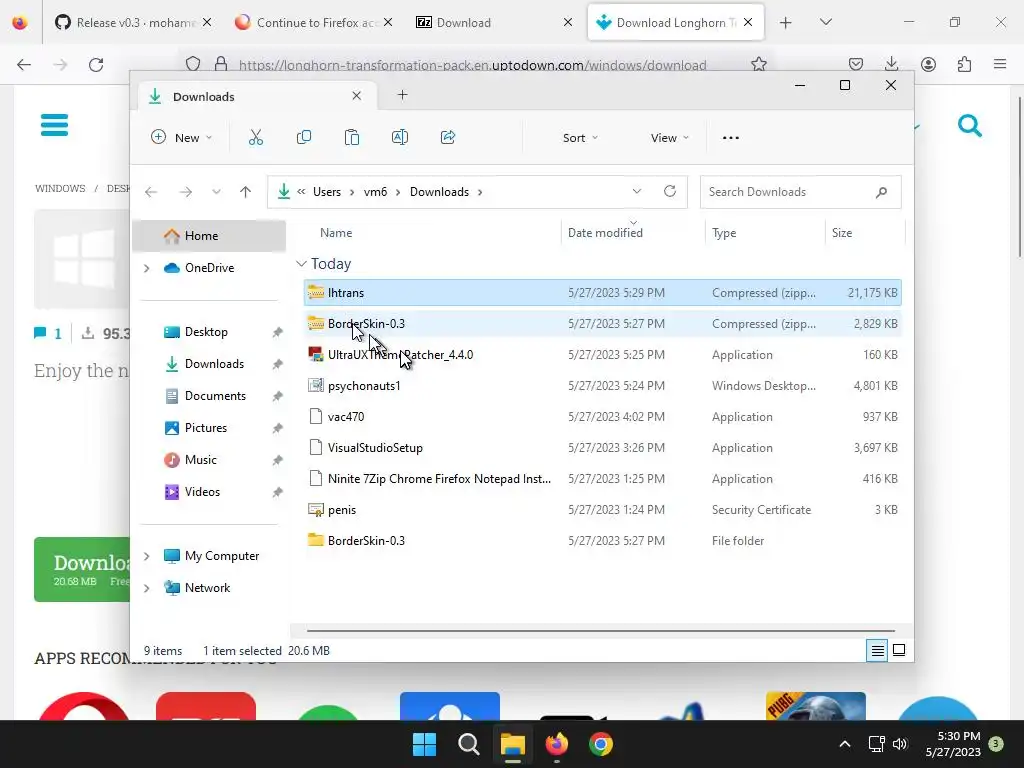Viewport: 1024px width, 768px height.
Task: Select the BorderSkin-0.3 file folder
Action: 602,541
